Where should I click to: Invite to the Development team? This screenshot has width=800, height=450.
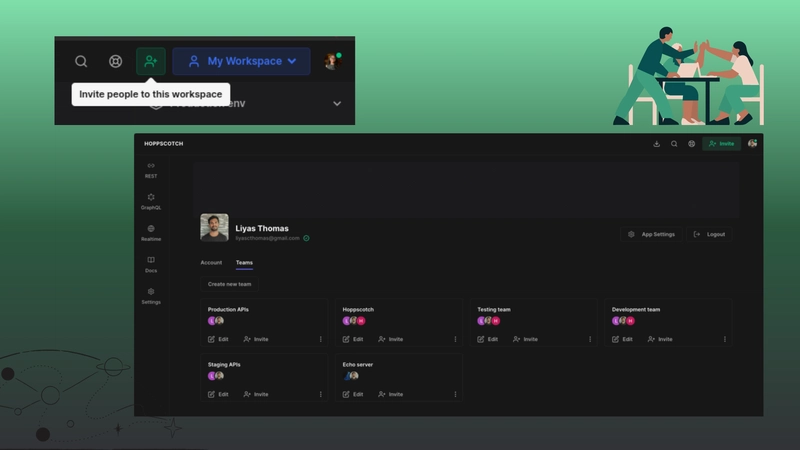pyautogui.click(x=660, y=339)
